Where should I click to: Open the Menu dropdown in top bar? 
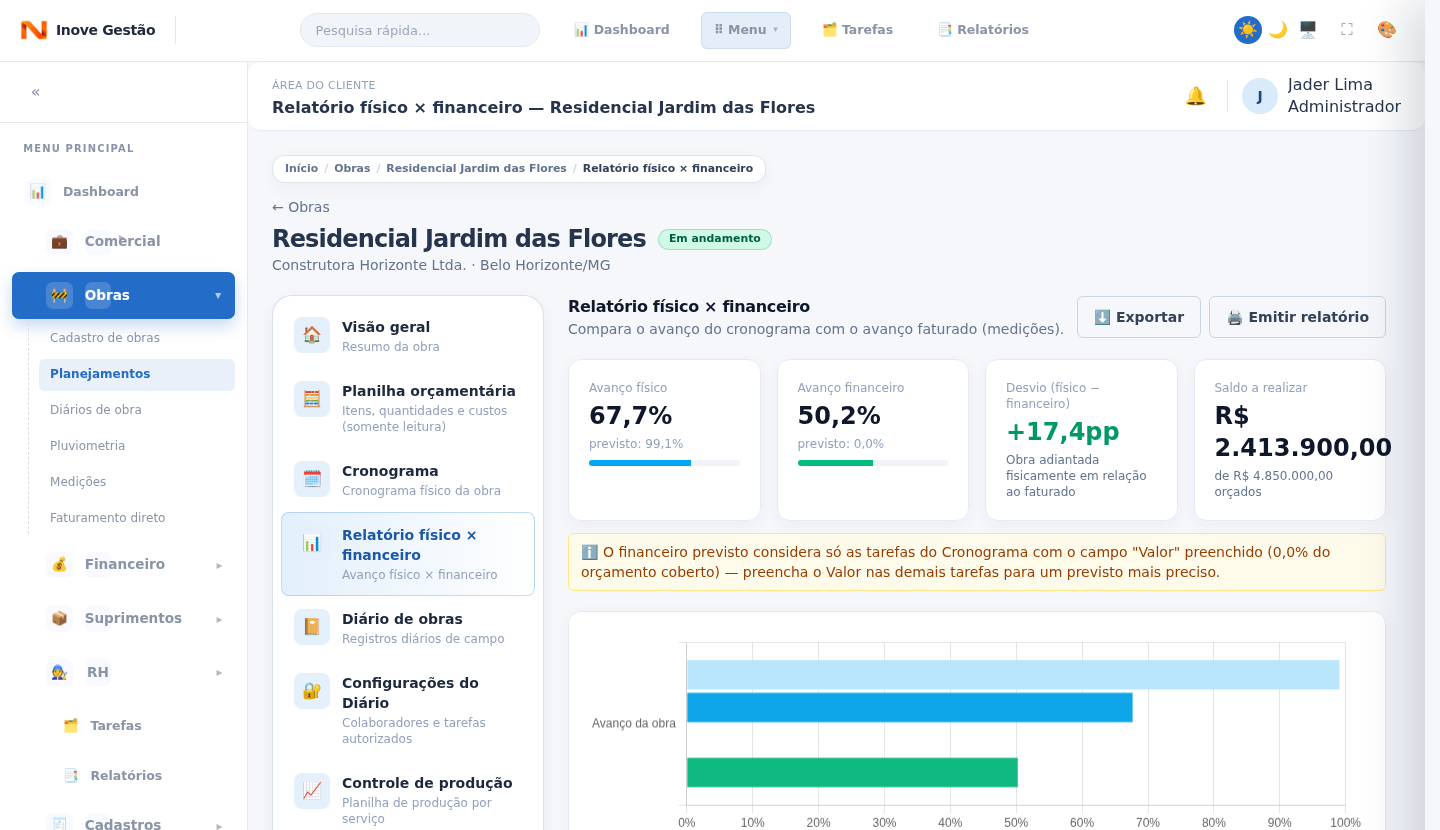tap(746, 30)
